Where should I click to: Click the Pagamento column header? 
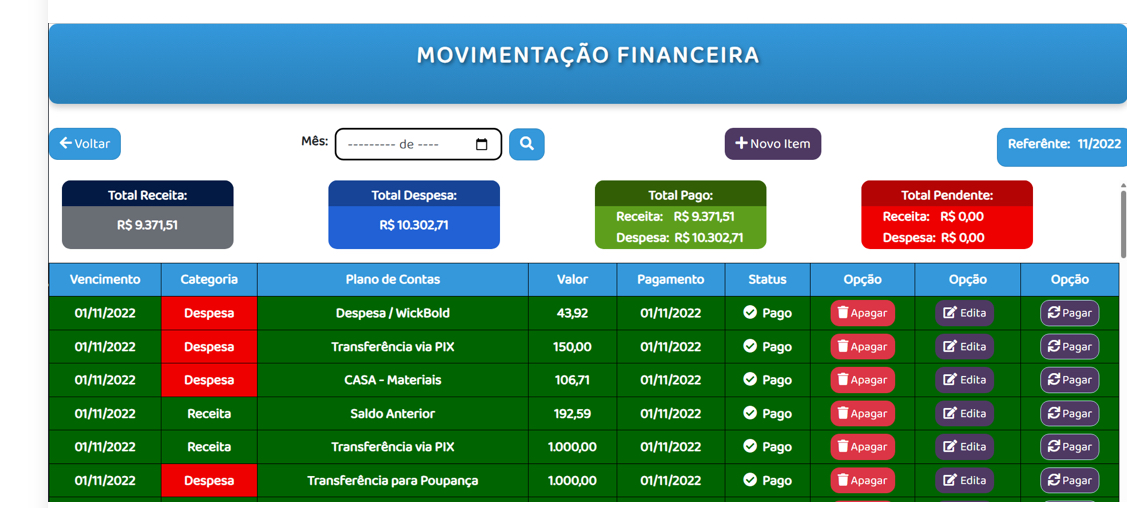(x=671, y=280)
